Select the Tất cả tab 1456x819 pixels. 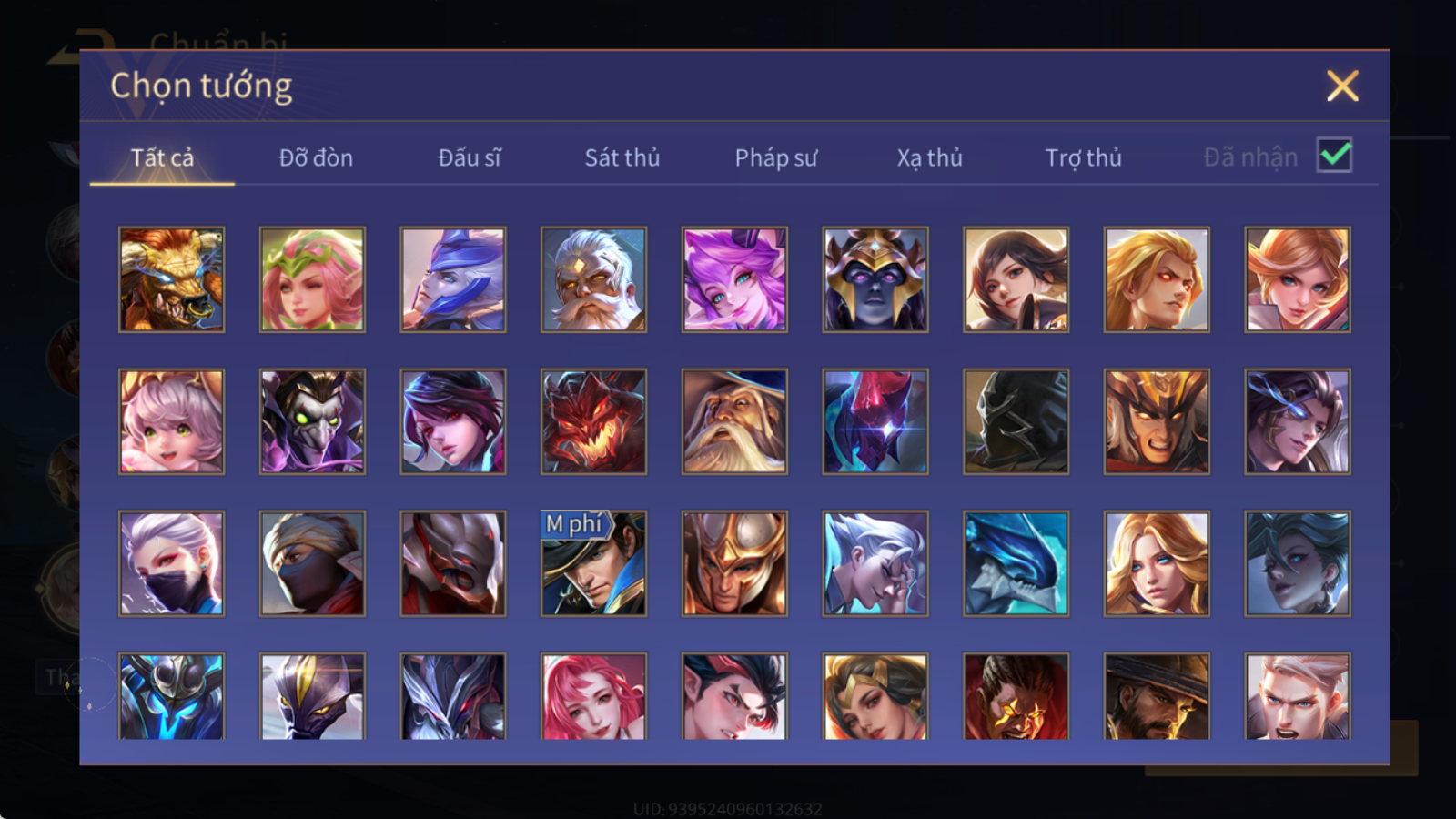(x=162, y=157)
